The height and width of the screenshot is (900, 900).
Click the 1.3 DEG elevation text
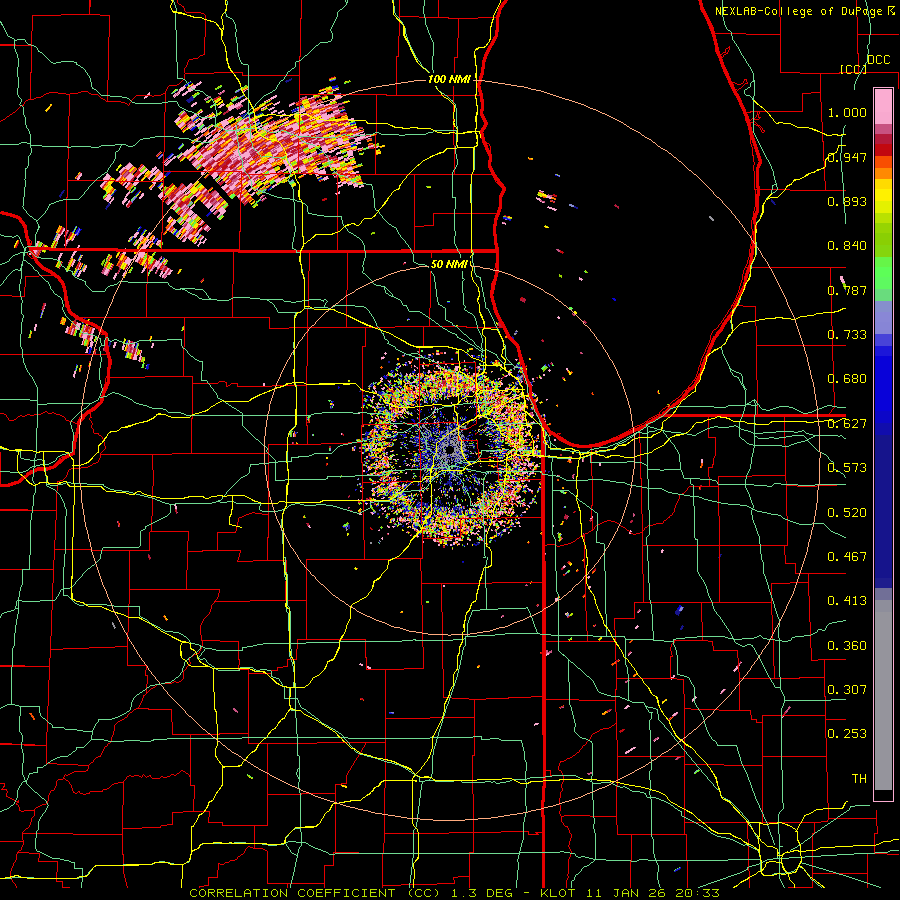coord(480,893)
